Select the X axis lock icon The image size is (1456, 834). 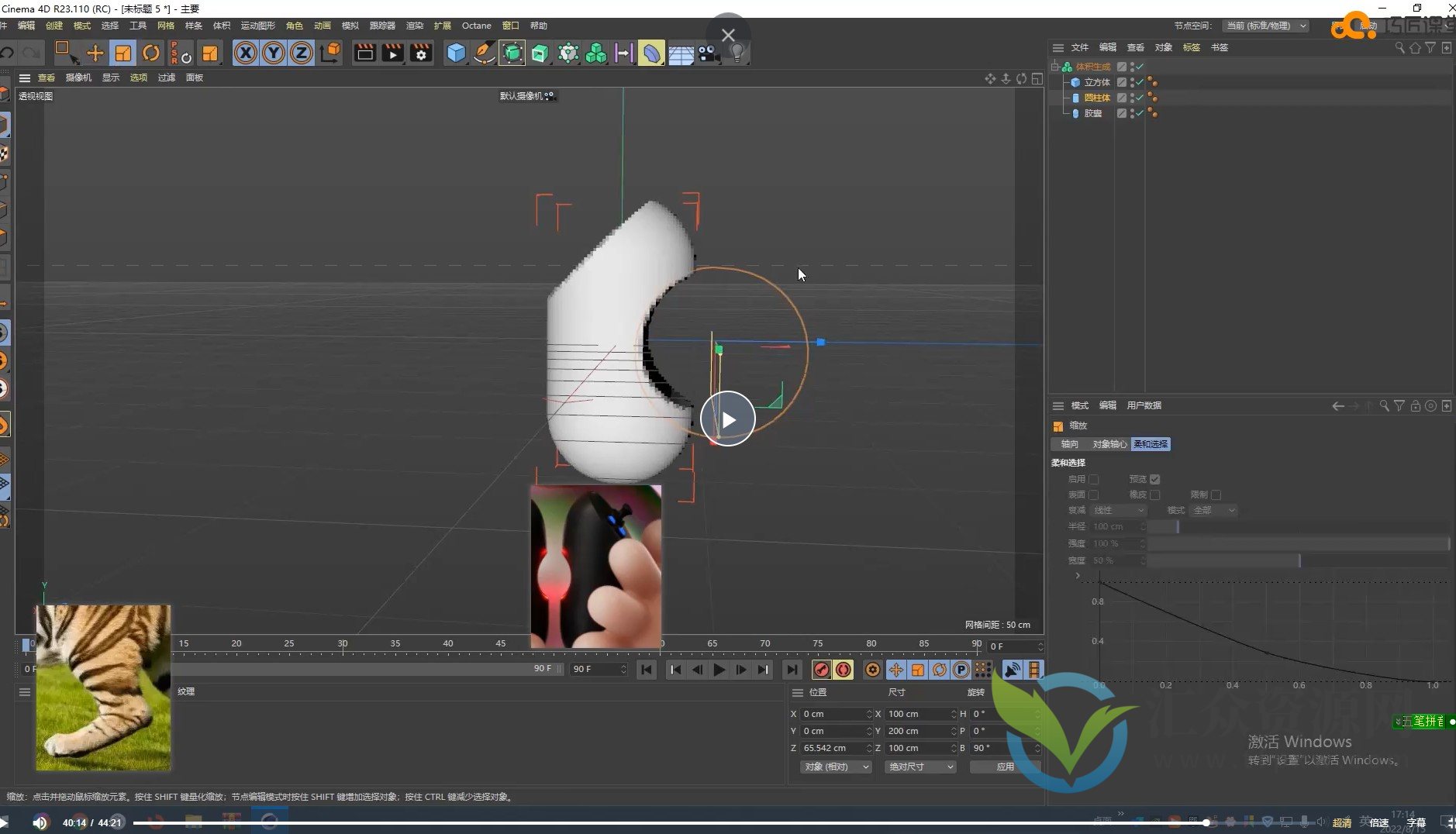click(x=246, y=53)
